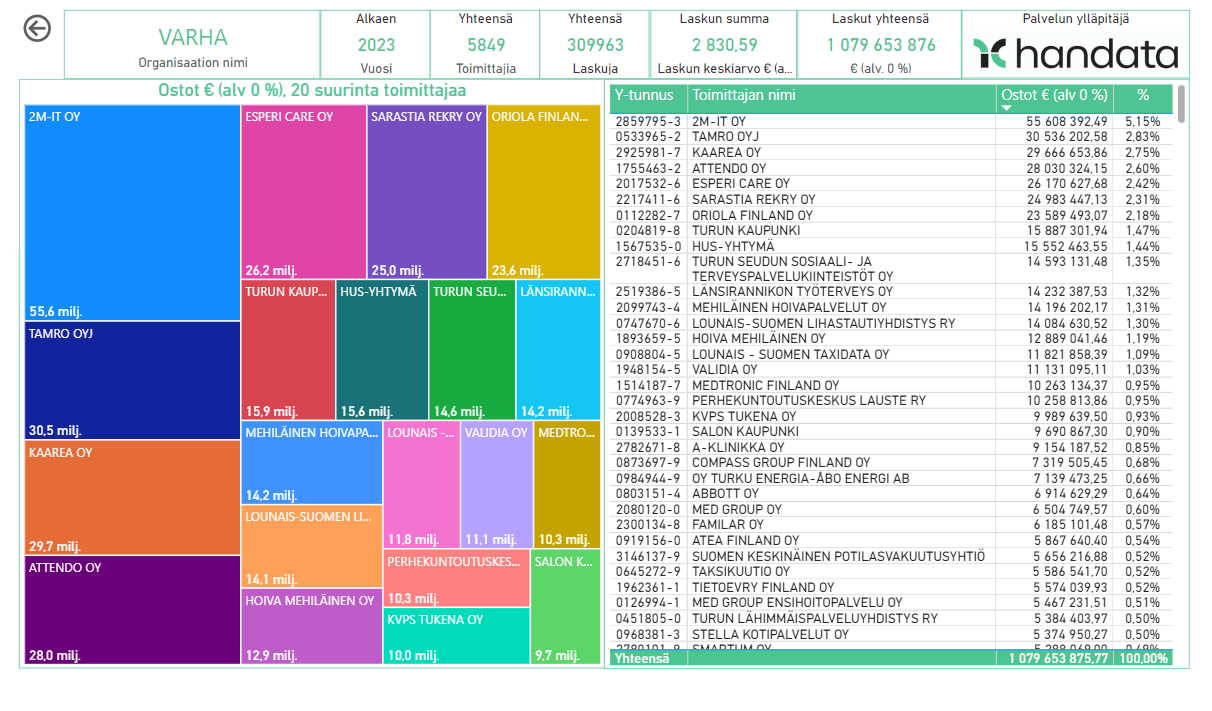Sort by the Ostot € (alv 0 %) header
Screen dimensions: 1212x711
click(x=1054, y=95)
